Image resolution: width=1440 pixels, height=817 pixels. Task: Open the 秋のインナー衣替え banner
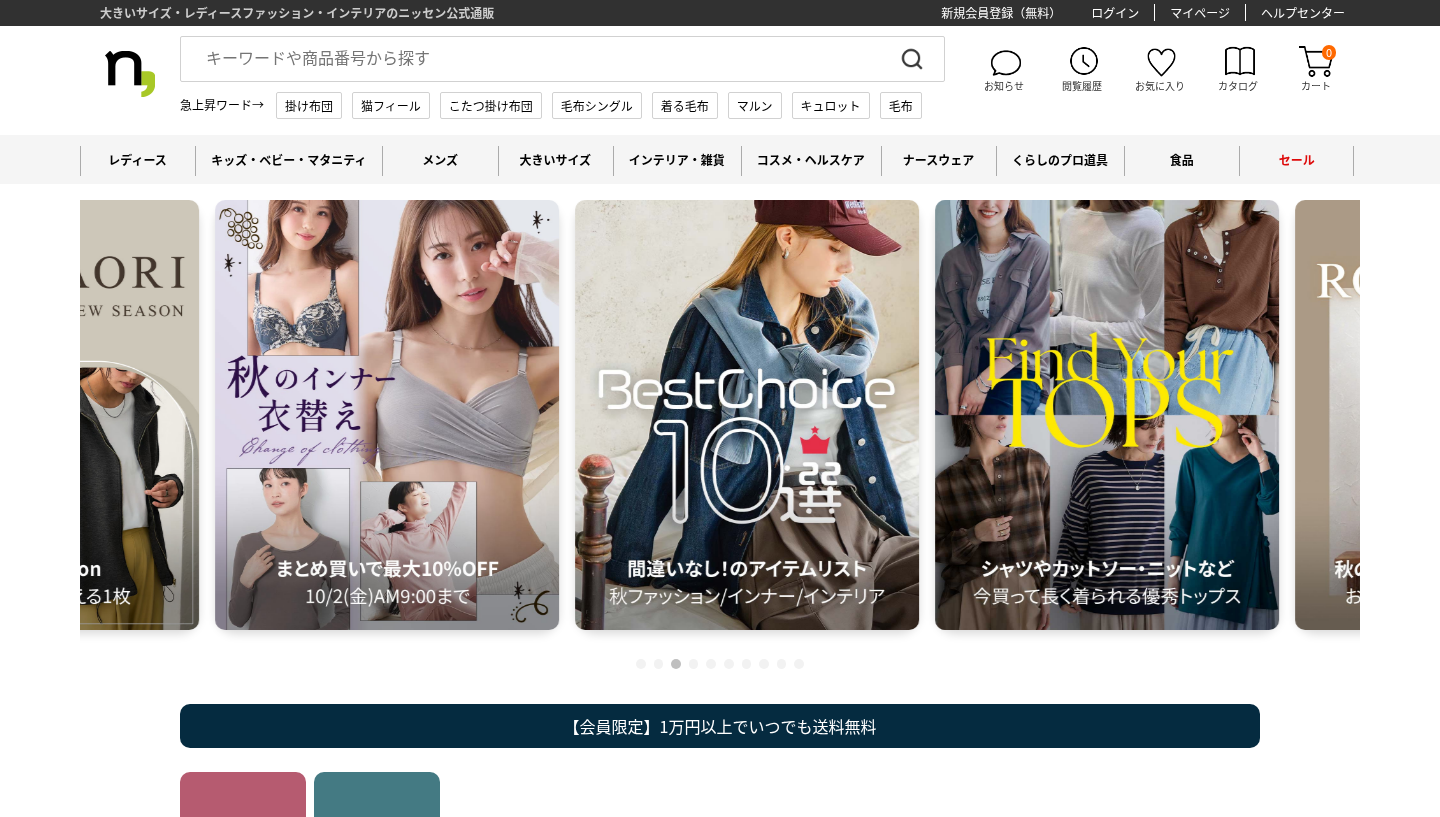[387, 415]
